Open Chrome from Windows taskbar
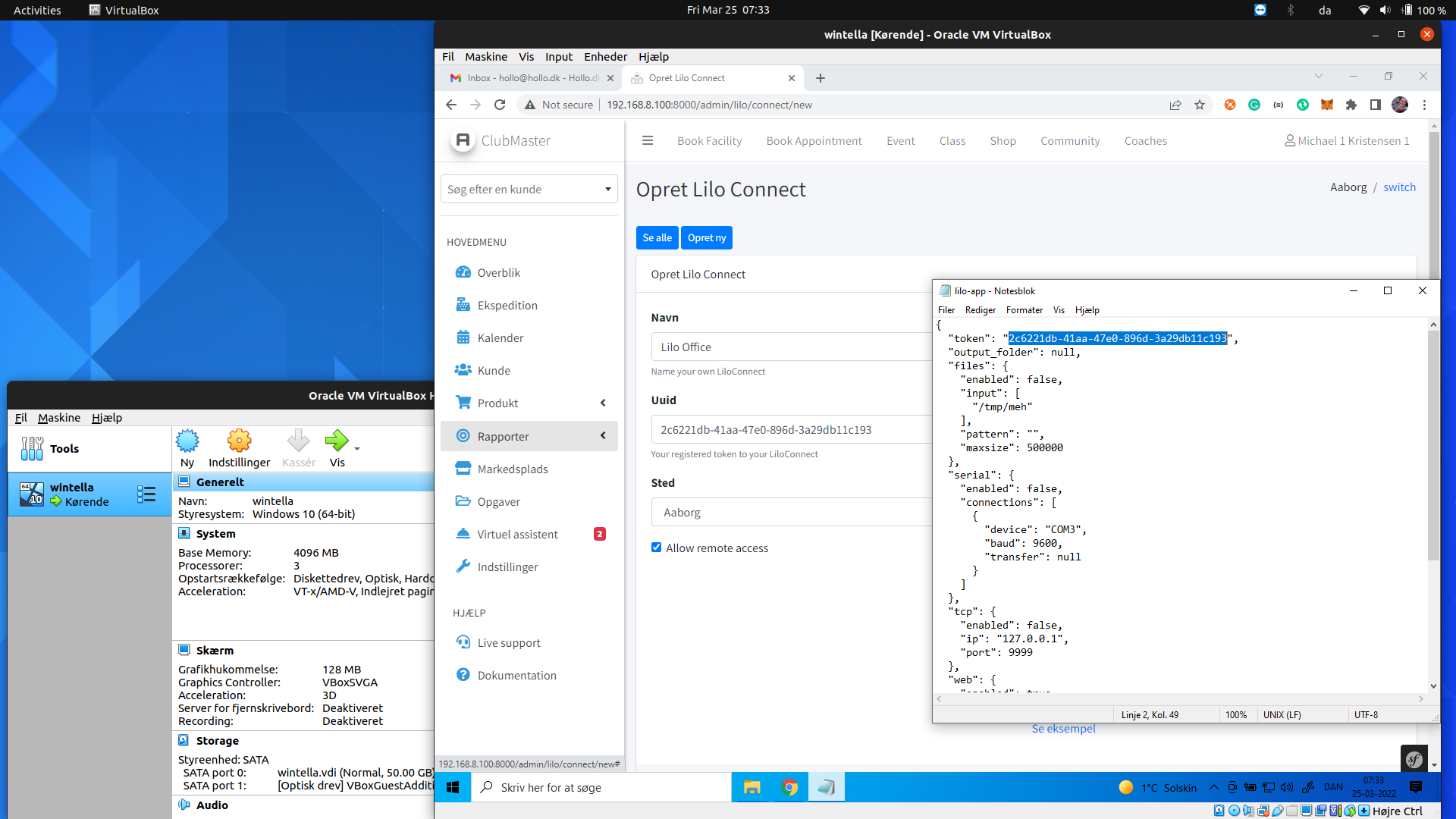The image size is (1456, 819). pos(789,788)
